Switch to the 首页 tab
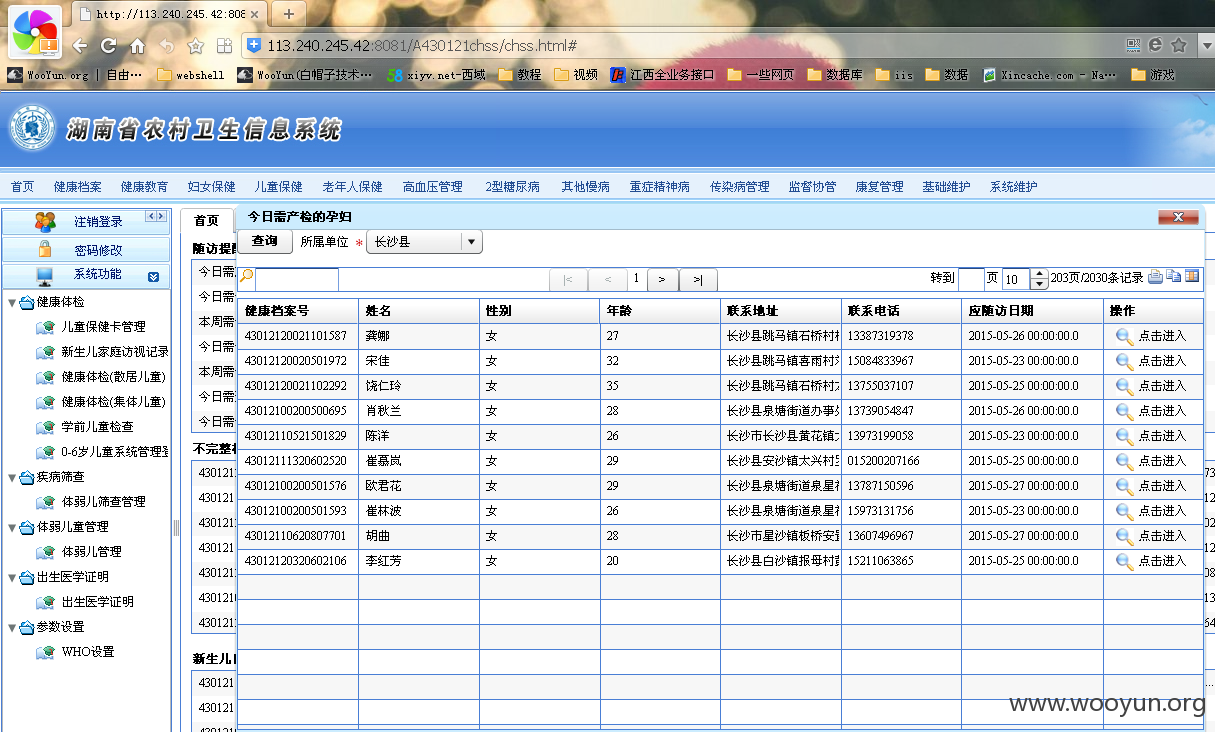 pyautogui.click(x=206, y=221)
